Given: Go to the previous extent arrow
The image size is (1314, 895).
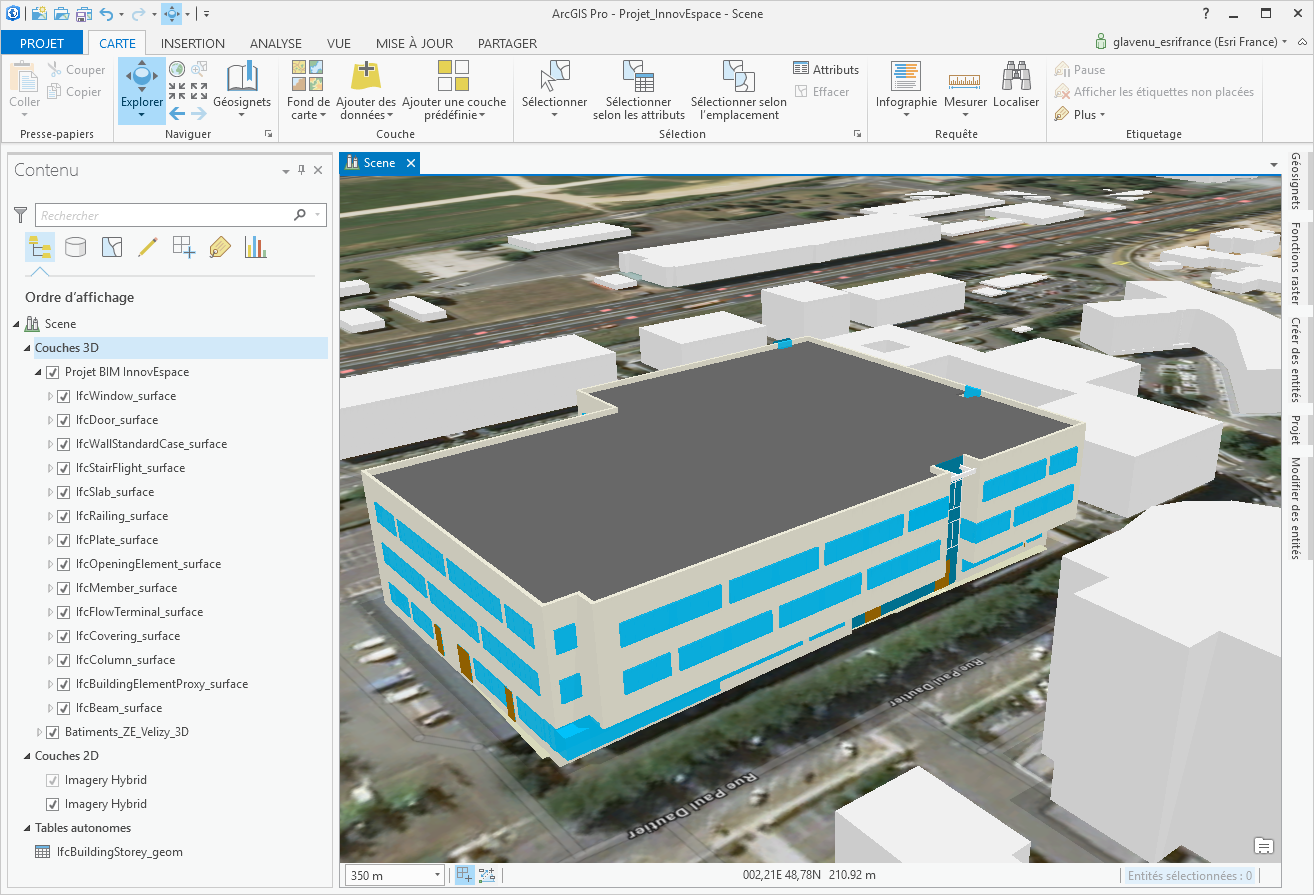Looking at the screenshot, I should pyautogui.click(x=177, y=113).
